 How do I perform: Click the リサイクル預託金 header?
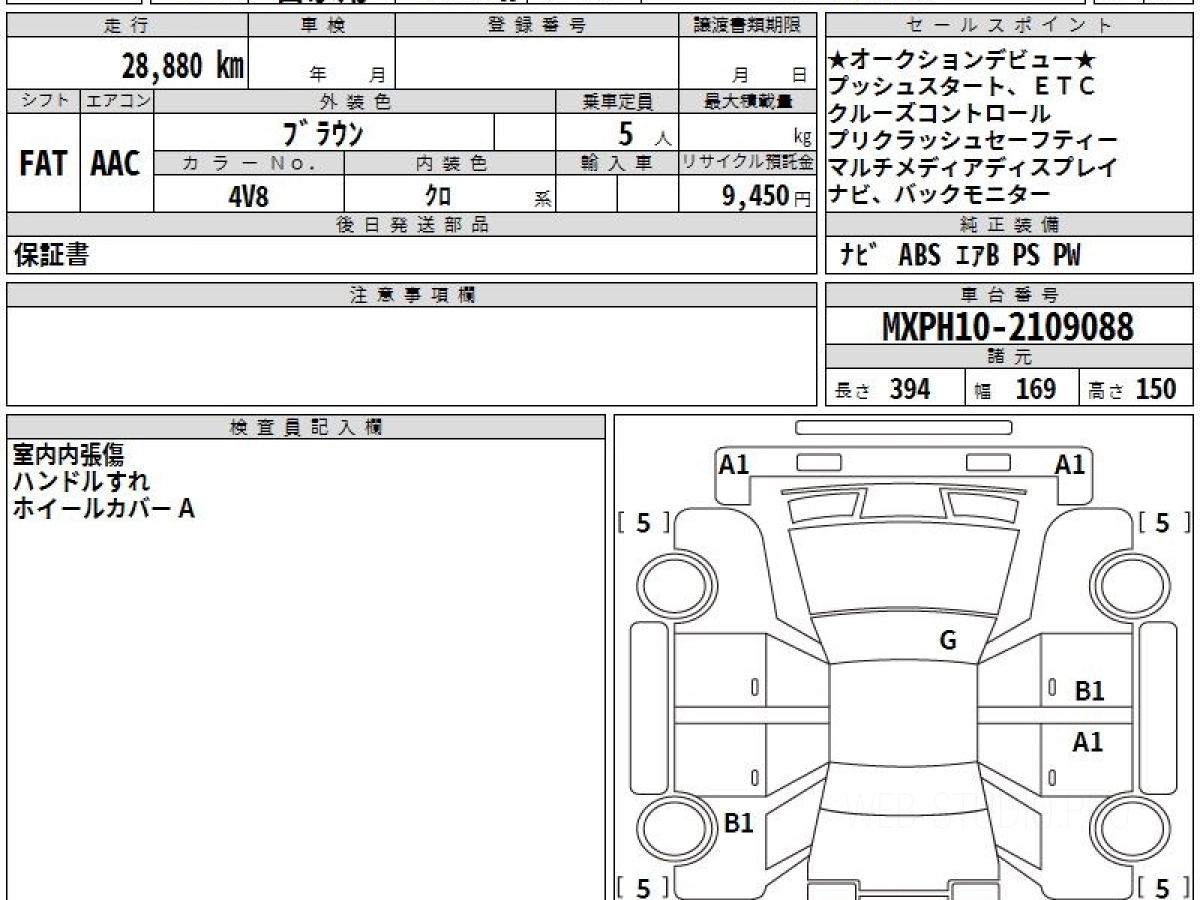tap(747, 163)
